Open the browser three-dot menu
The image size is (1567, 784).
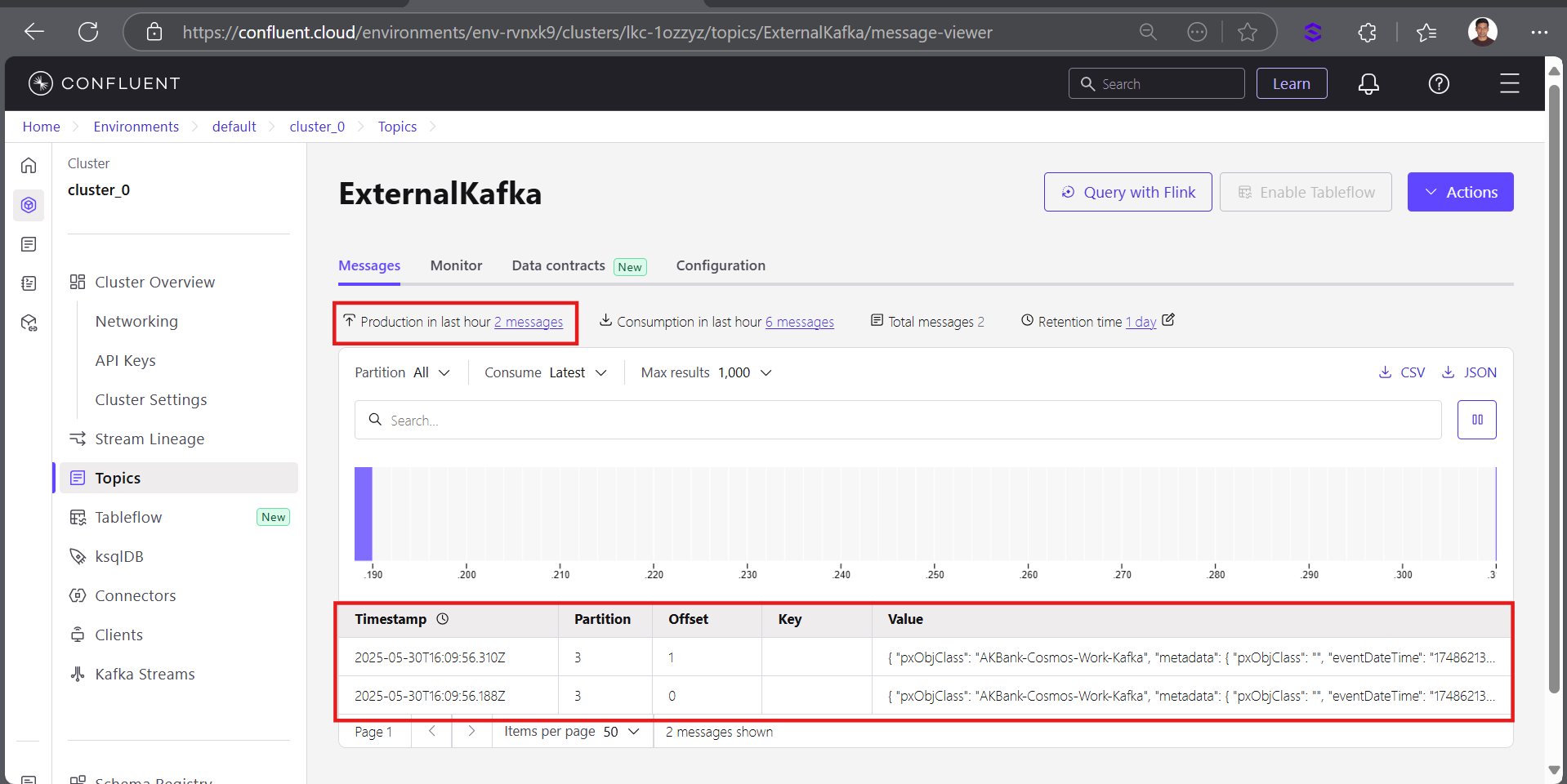coord(1539,32)
